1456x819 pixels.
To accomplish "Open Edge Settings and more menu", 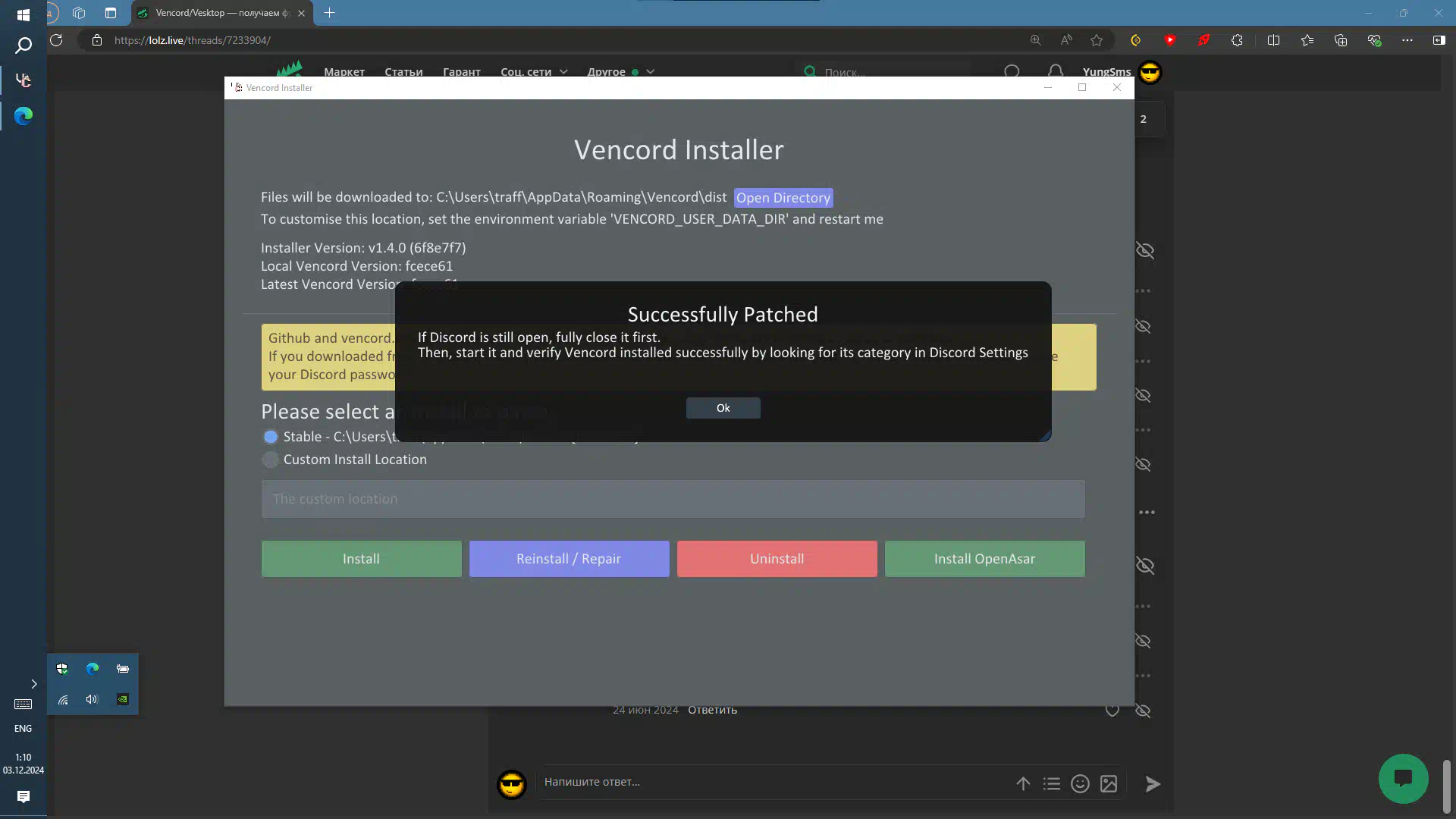I will click(1407, 40).
